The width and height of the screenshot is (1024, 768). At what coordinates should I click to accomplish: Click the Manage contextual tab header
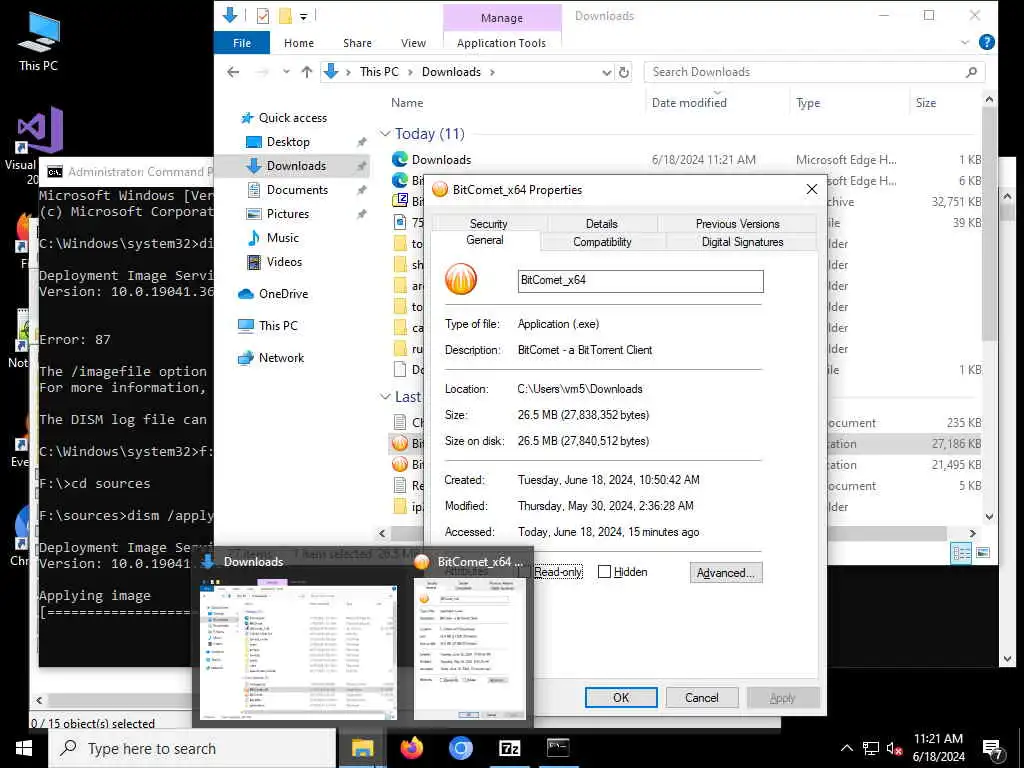(x=502, y=18)
